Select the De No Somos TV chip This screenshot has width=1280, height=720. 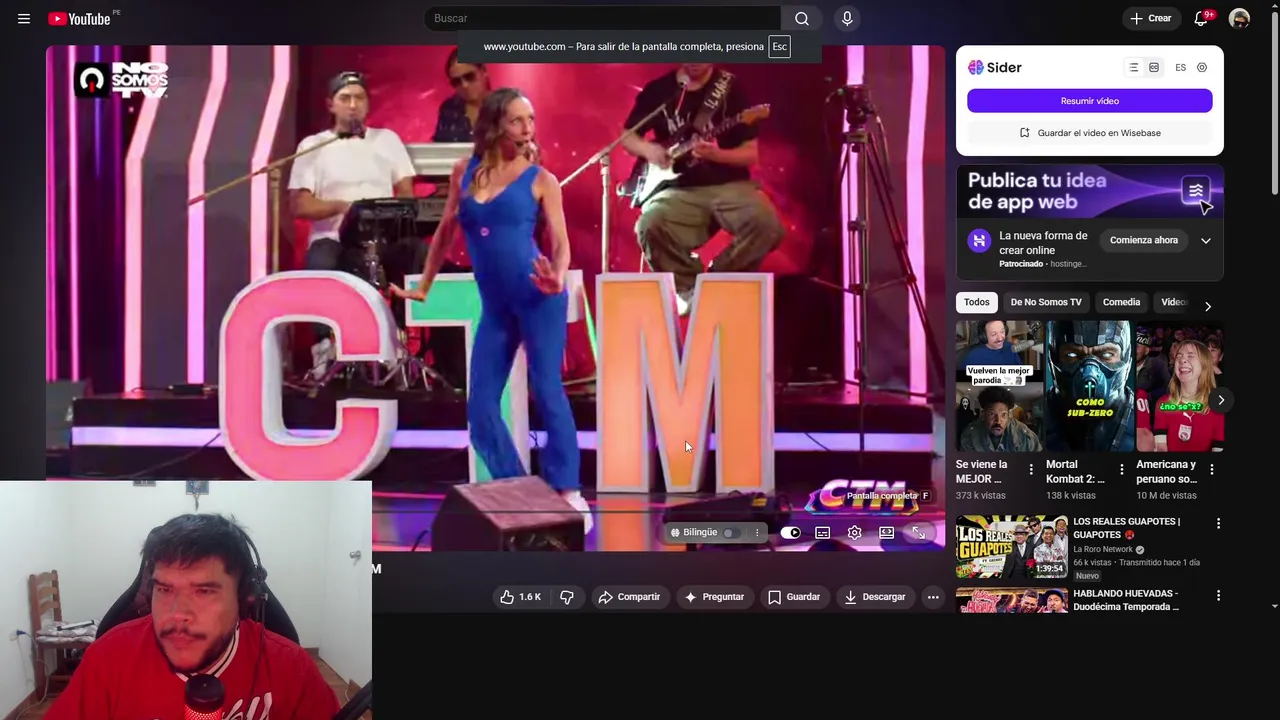[x=1046, y=302]
